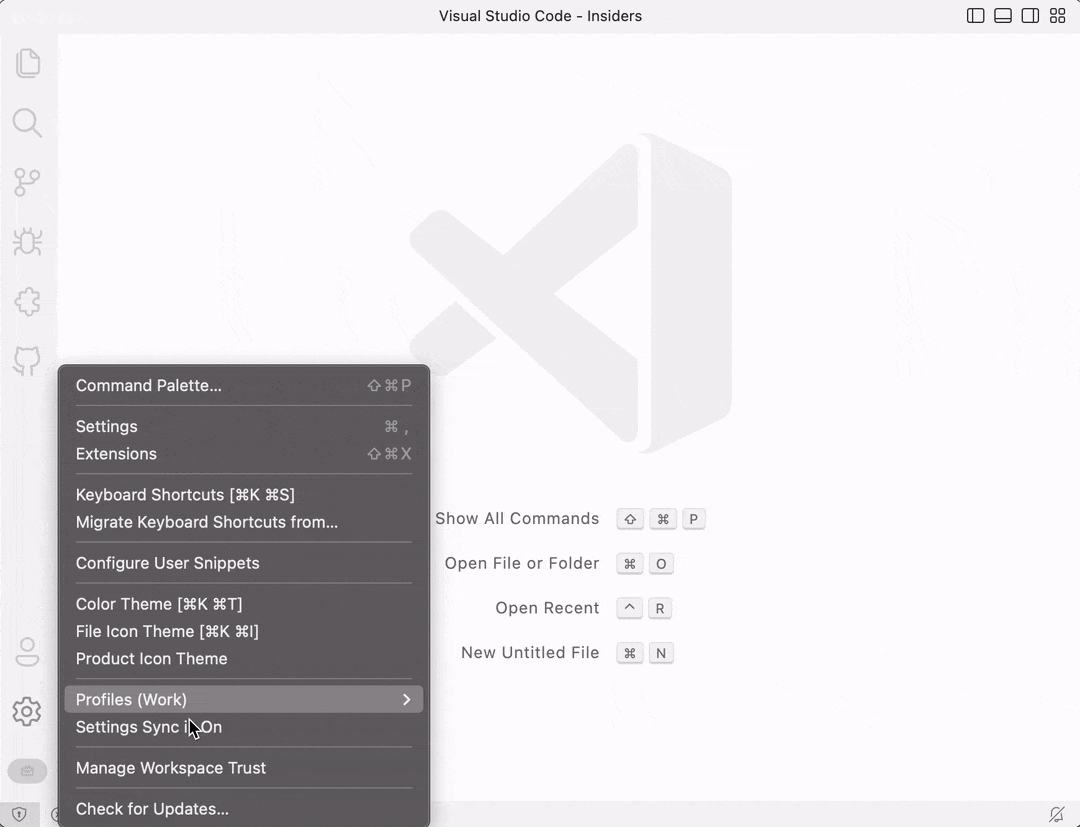Select the Run and Debug bug icon

[x=27, y=242]
